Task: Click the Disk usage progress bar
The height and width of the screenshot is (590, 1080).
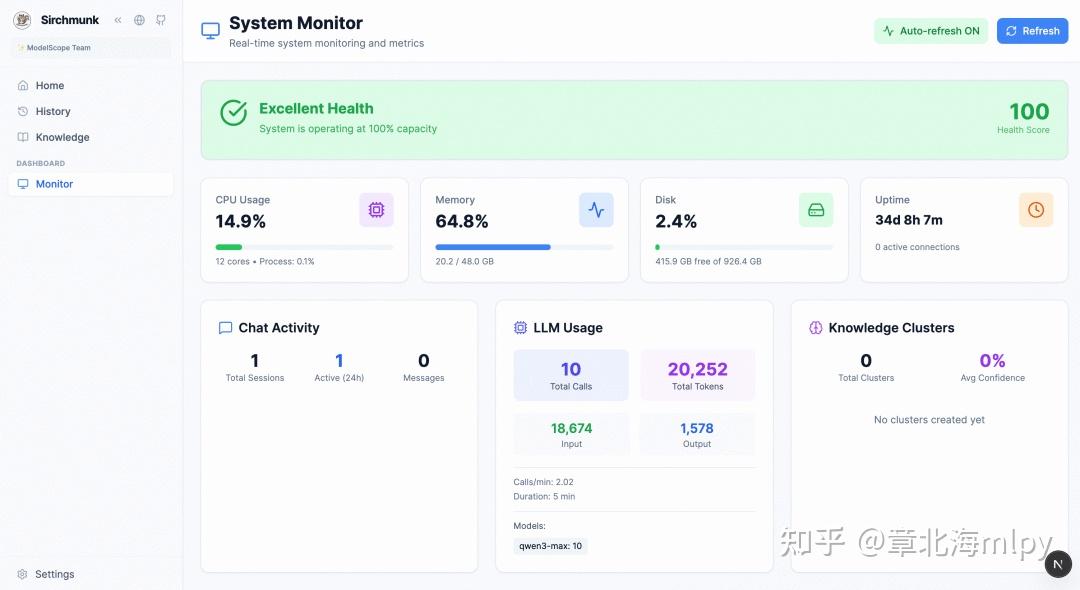Action: (x=744, y=247)
